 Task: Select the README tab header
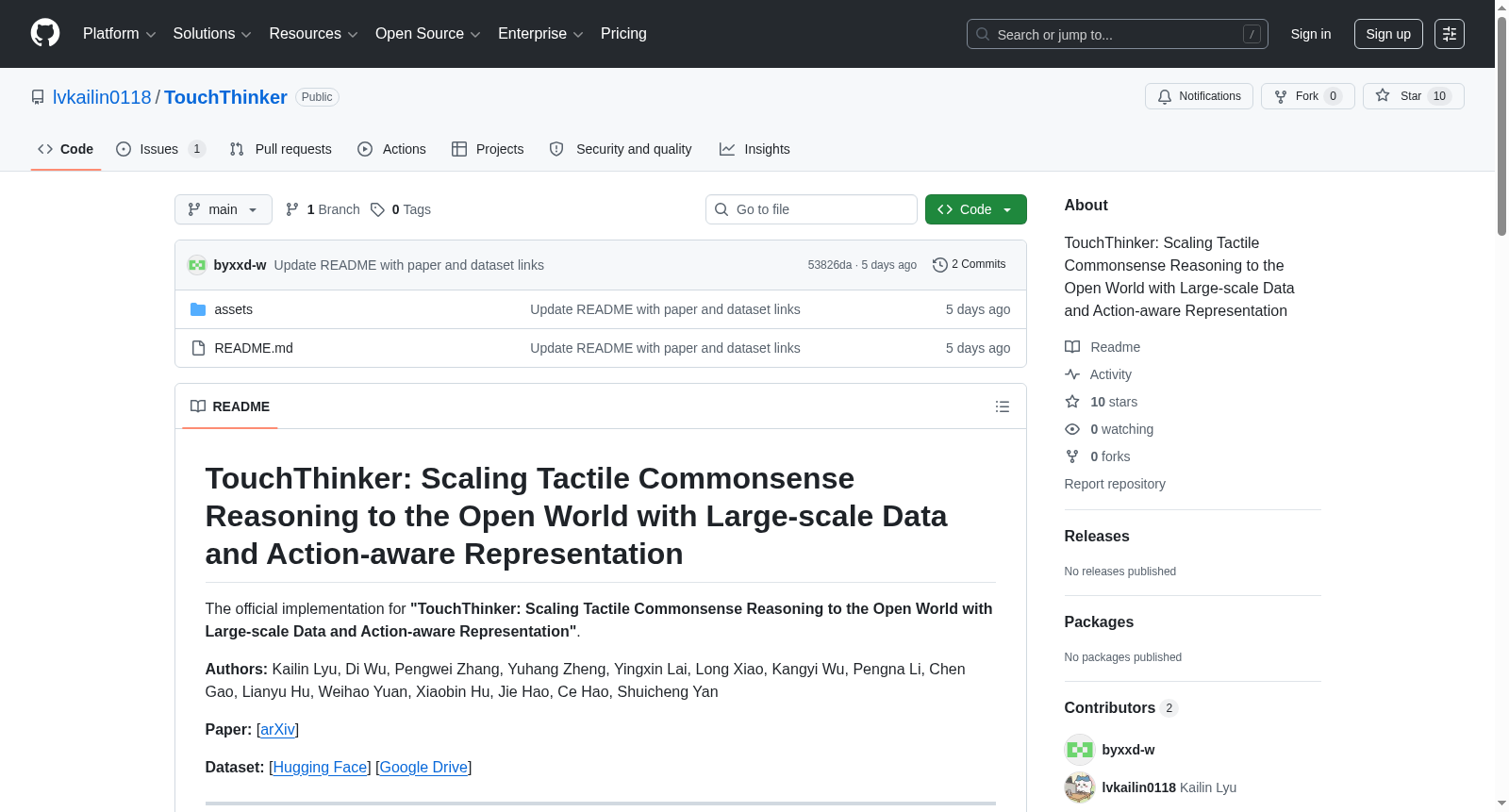point(230,406)
